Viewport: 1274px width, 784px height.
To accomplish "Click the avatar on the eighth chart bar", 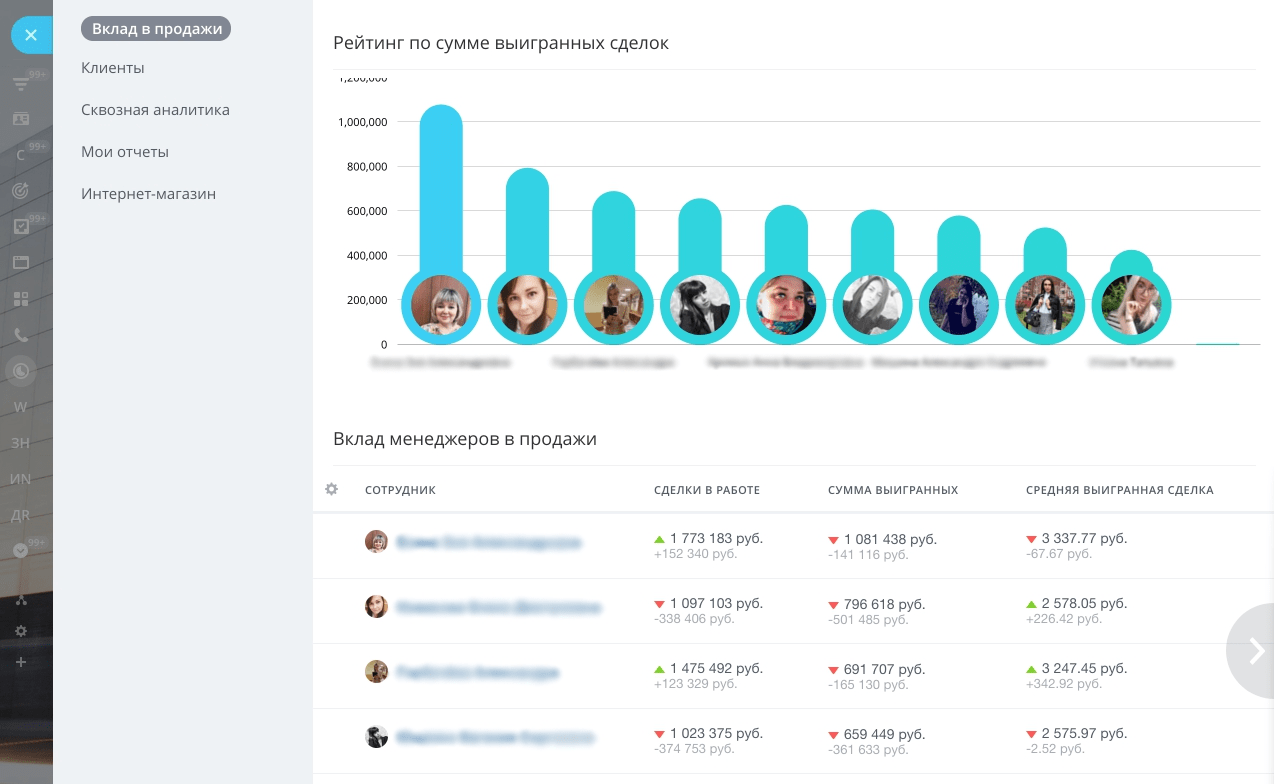I will [x=1045, y=305].
